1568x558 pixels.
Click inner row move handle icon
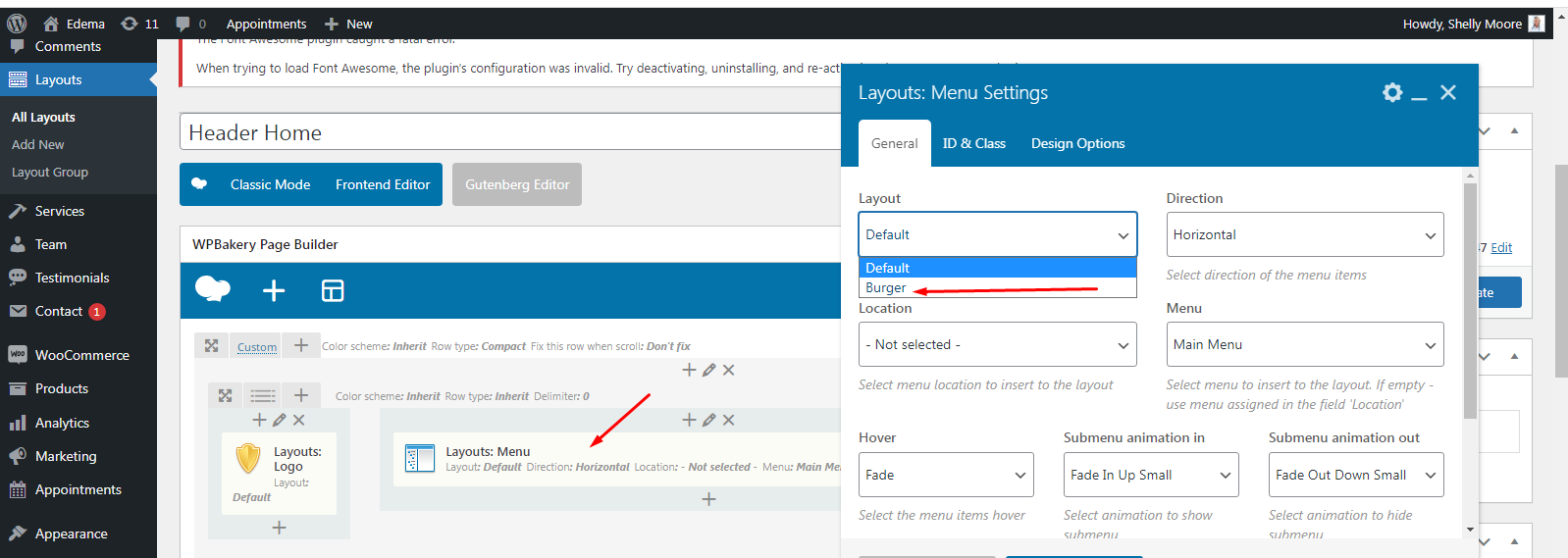(x=225, y=395)
